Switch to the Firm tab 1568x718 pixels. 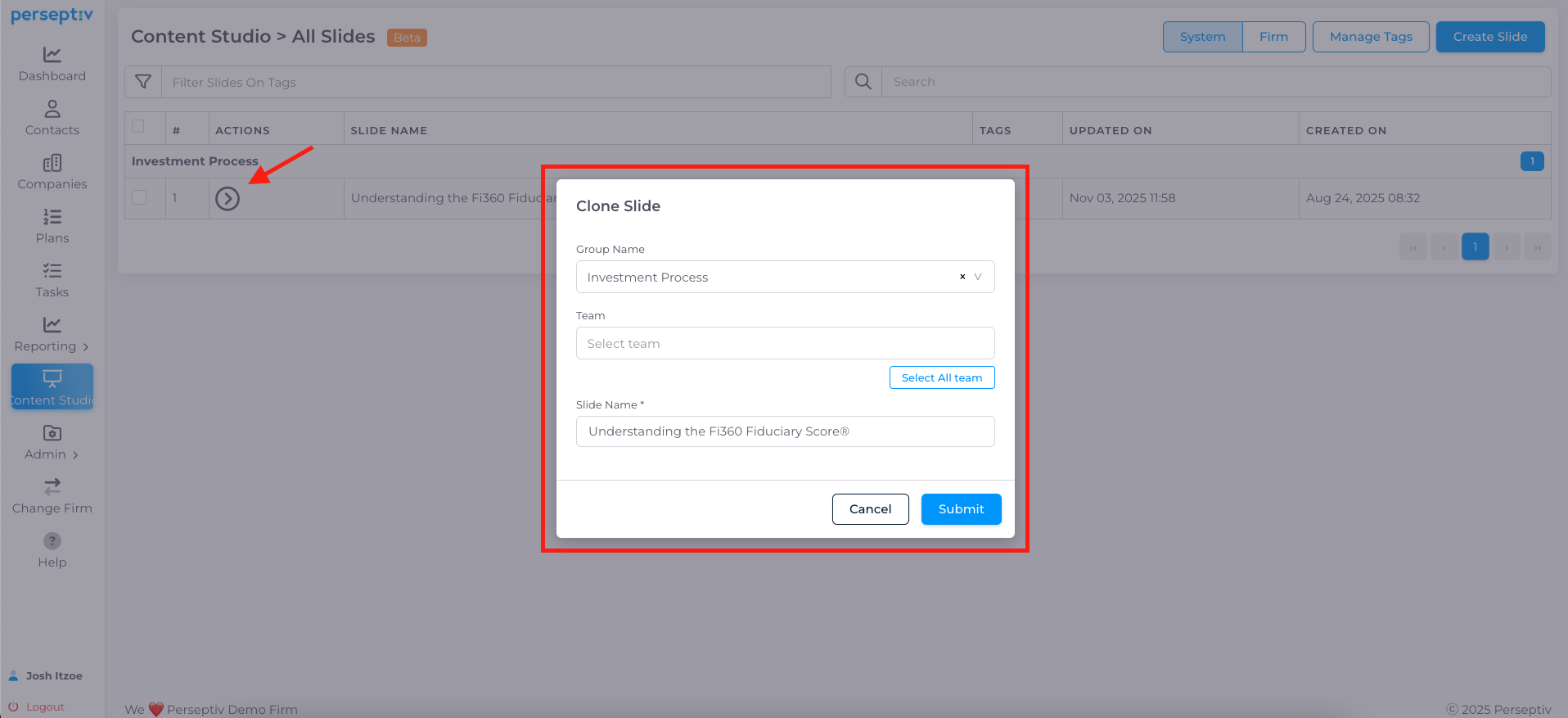point(1273,37)
